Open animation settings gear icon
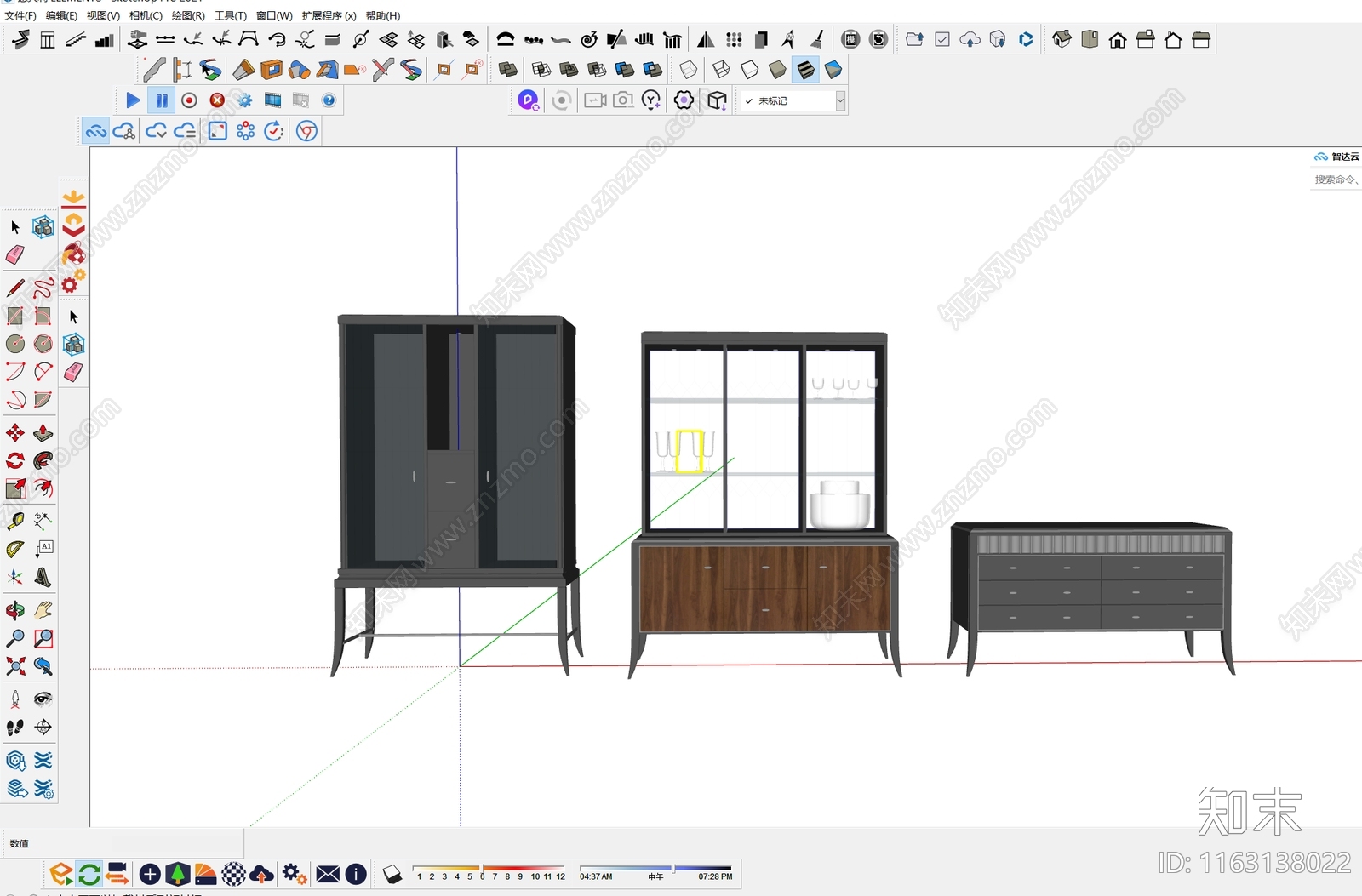1362x896 pixels. click(x=245, y=100)
